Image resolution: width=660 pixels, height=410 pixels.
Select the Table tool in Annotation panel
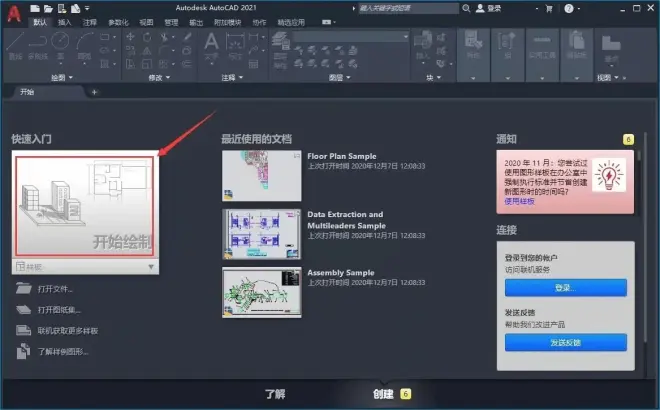pyautogui.click(x=253, y=64)
